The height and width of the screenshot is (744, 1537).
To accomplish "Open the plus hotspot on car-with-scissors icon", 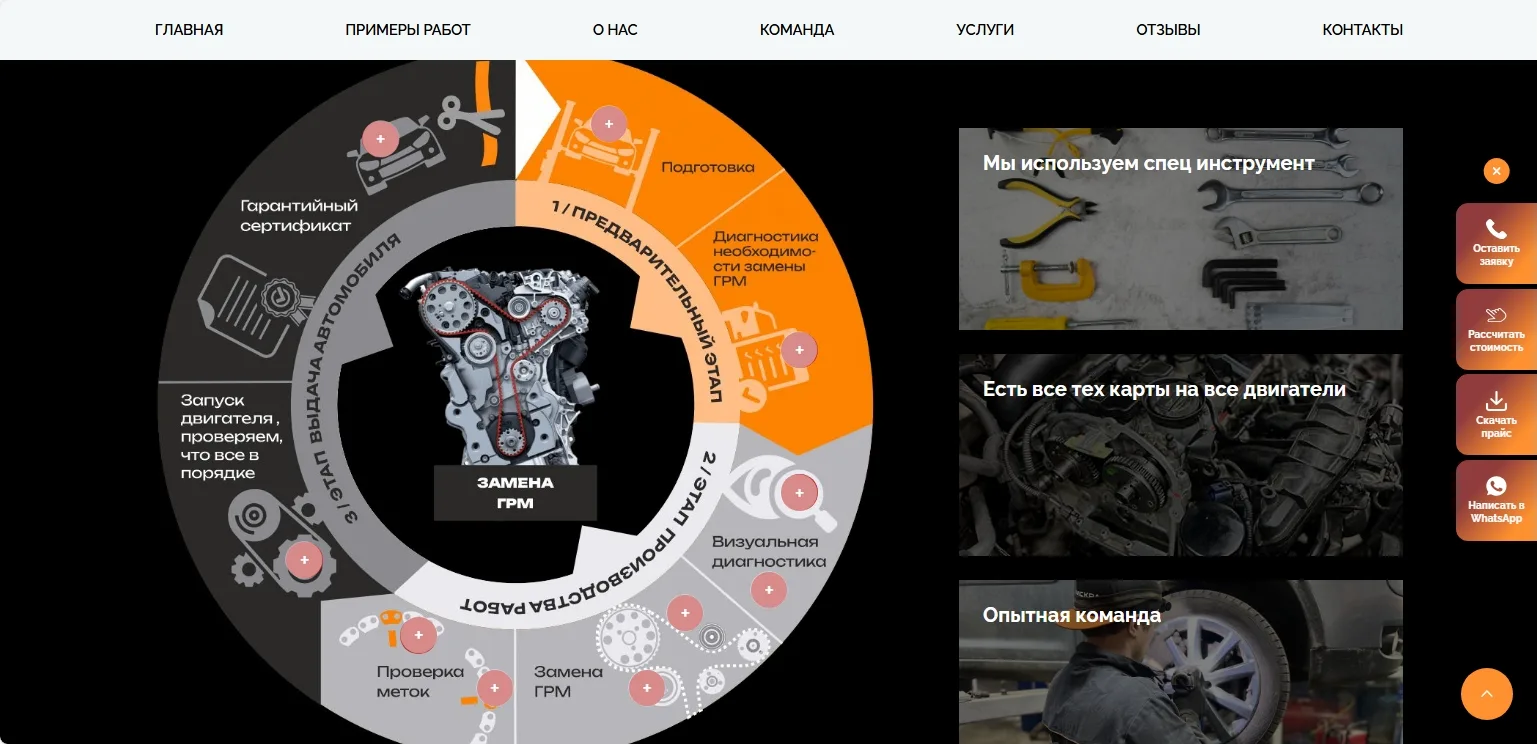I will [380, 138].
